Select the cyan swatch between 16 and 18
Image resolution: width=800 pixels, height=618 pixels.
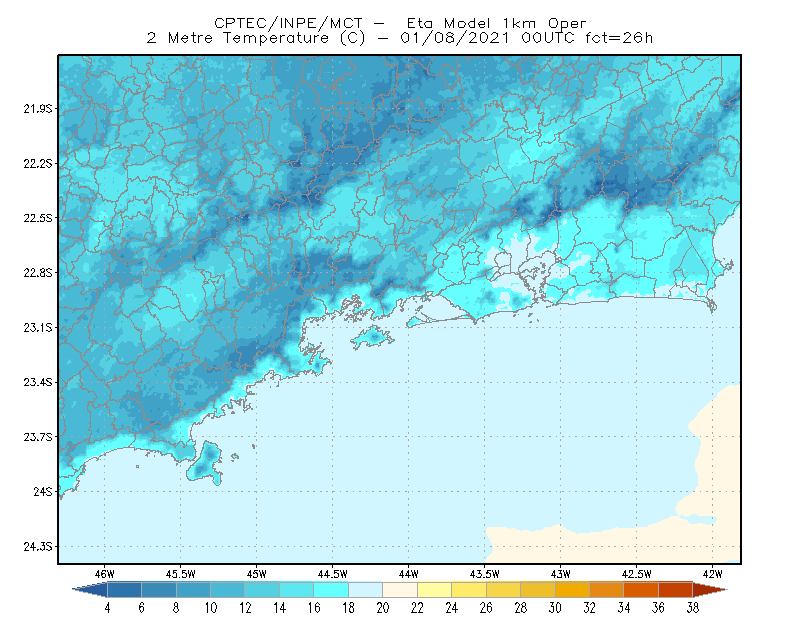(x=331, y=590)
